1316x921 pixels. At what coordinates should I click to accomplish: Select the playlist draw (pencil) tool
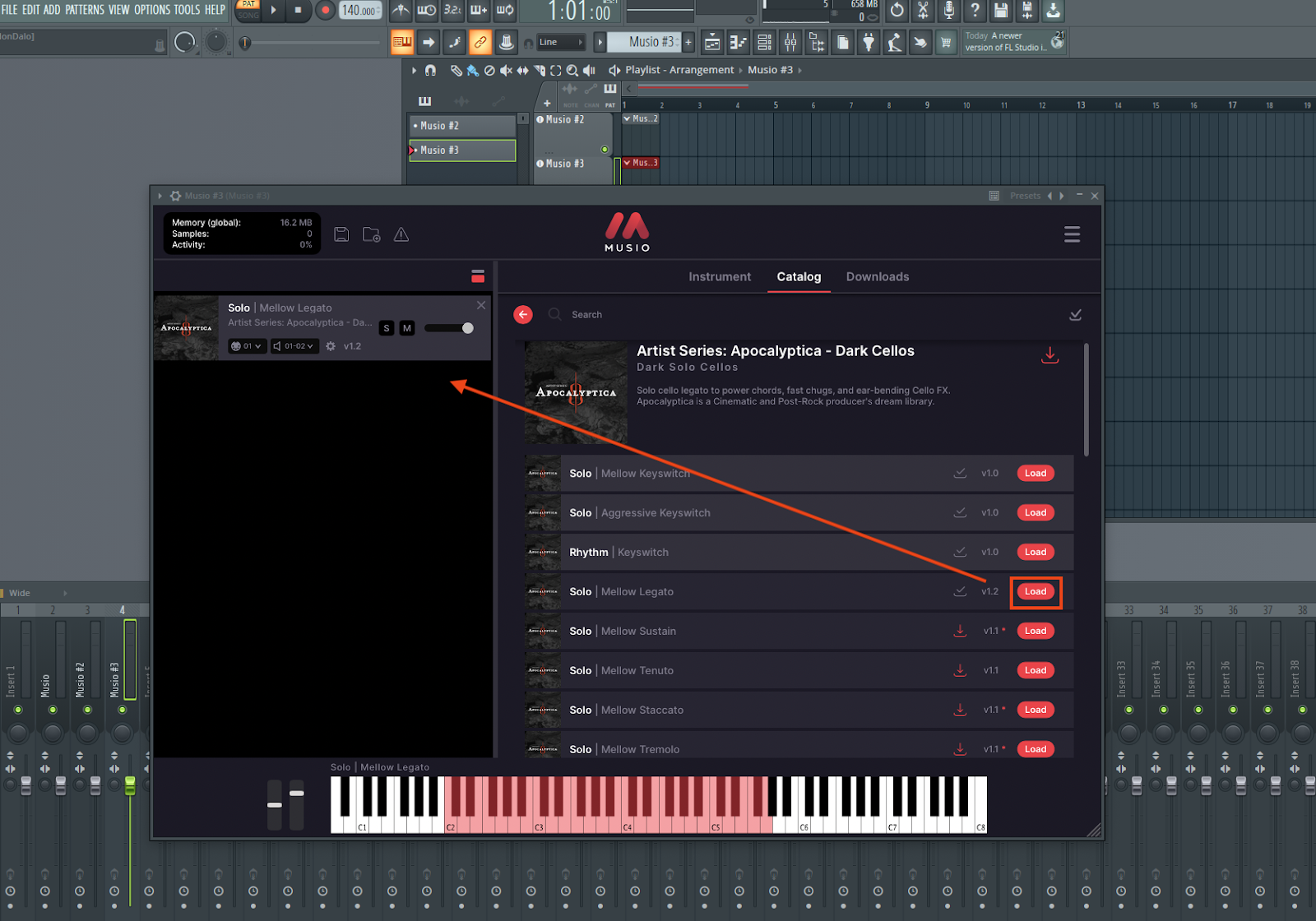pyautogui.click(x=456, y=71)
